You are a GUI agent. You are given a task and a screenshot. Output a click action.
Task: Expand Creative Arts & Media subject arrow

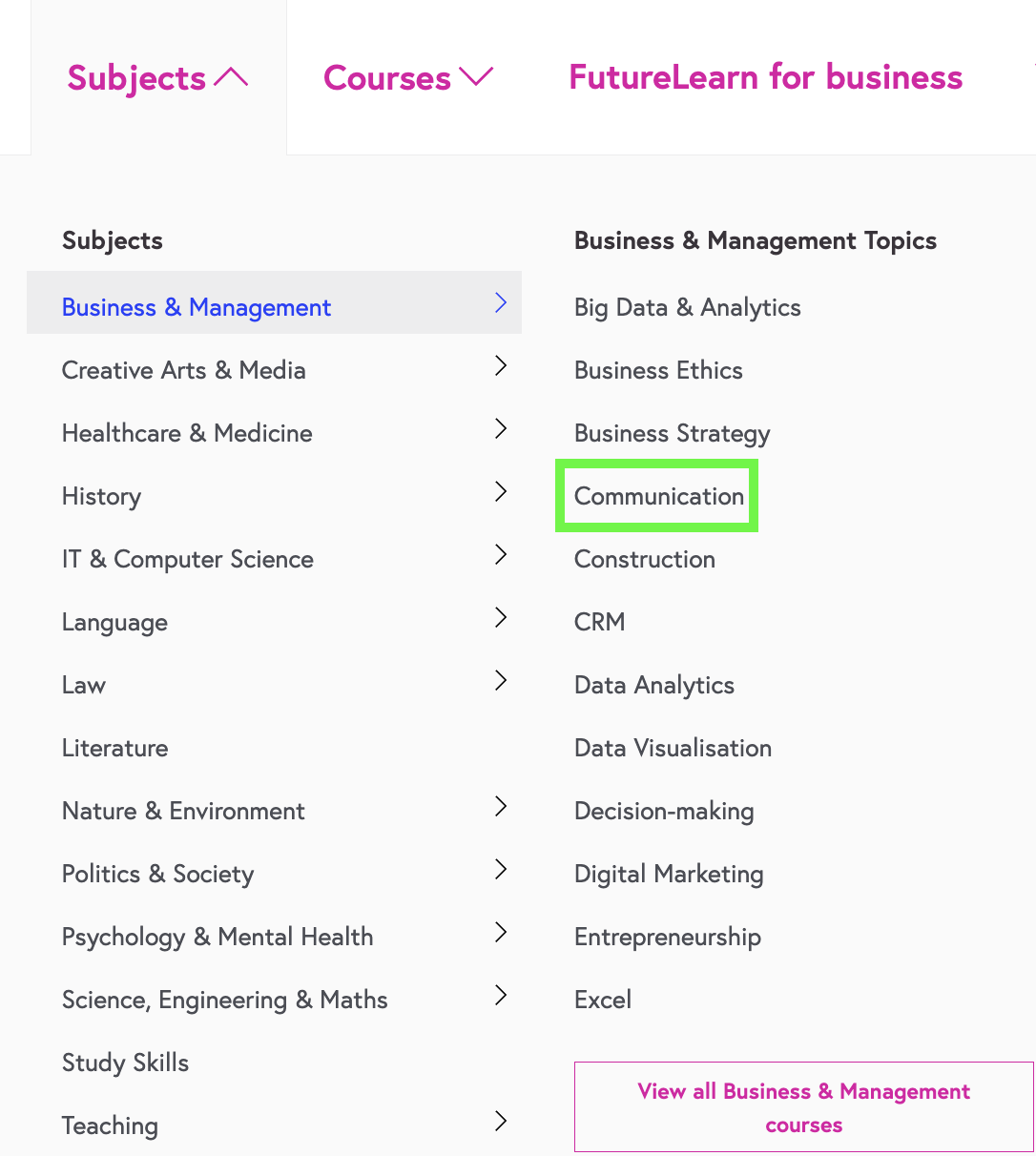(x=500, y=365)
